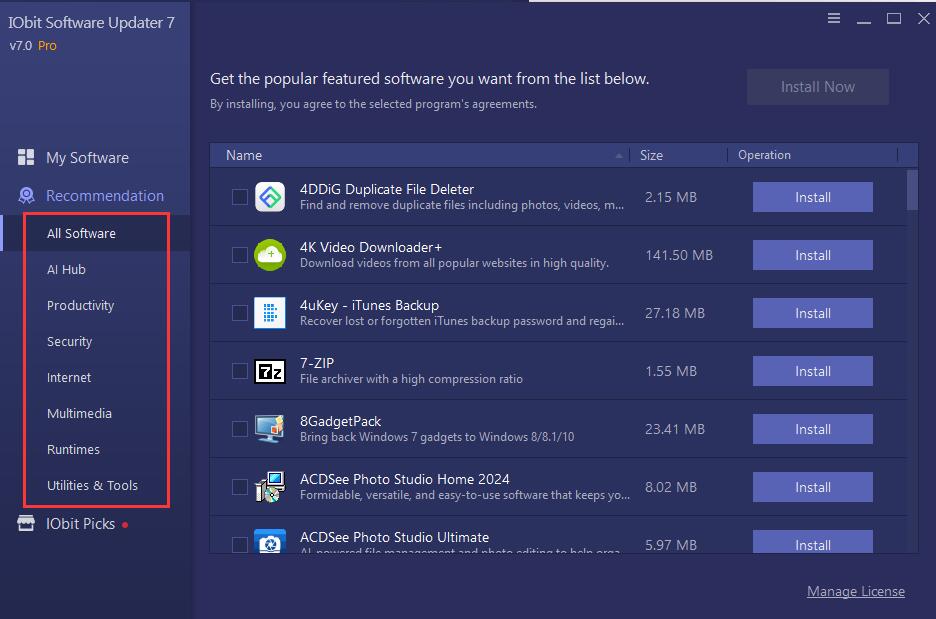Click the Install Now button
The width and height of the screenshot is (936, 619).
[817, 87]
